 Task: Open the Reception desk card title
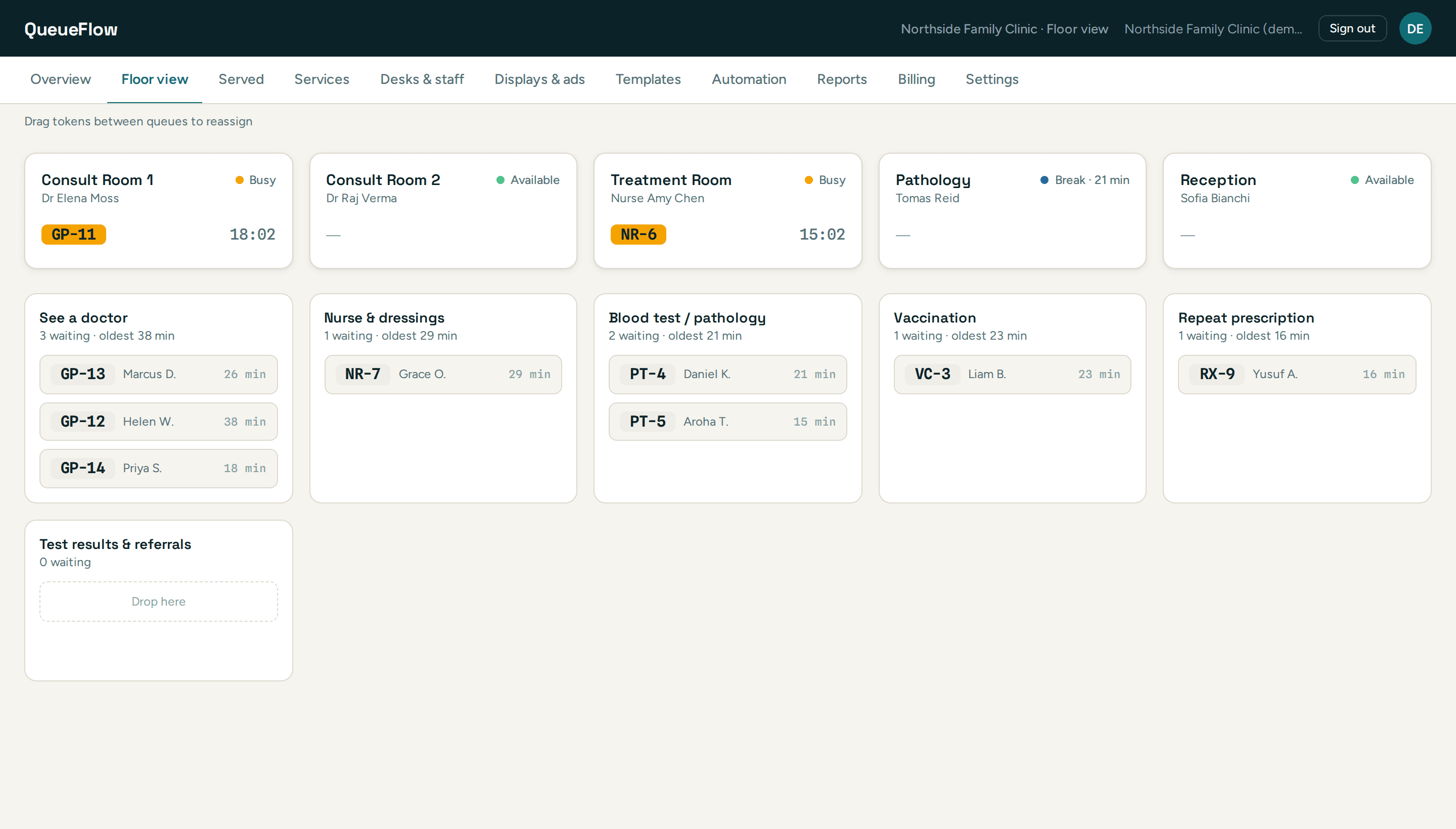coord(1218,180)
